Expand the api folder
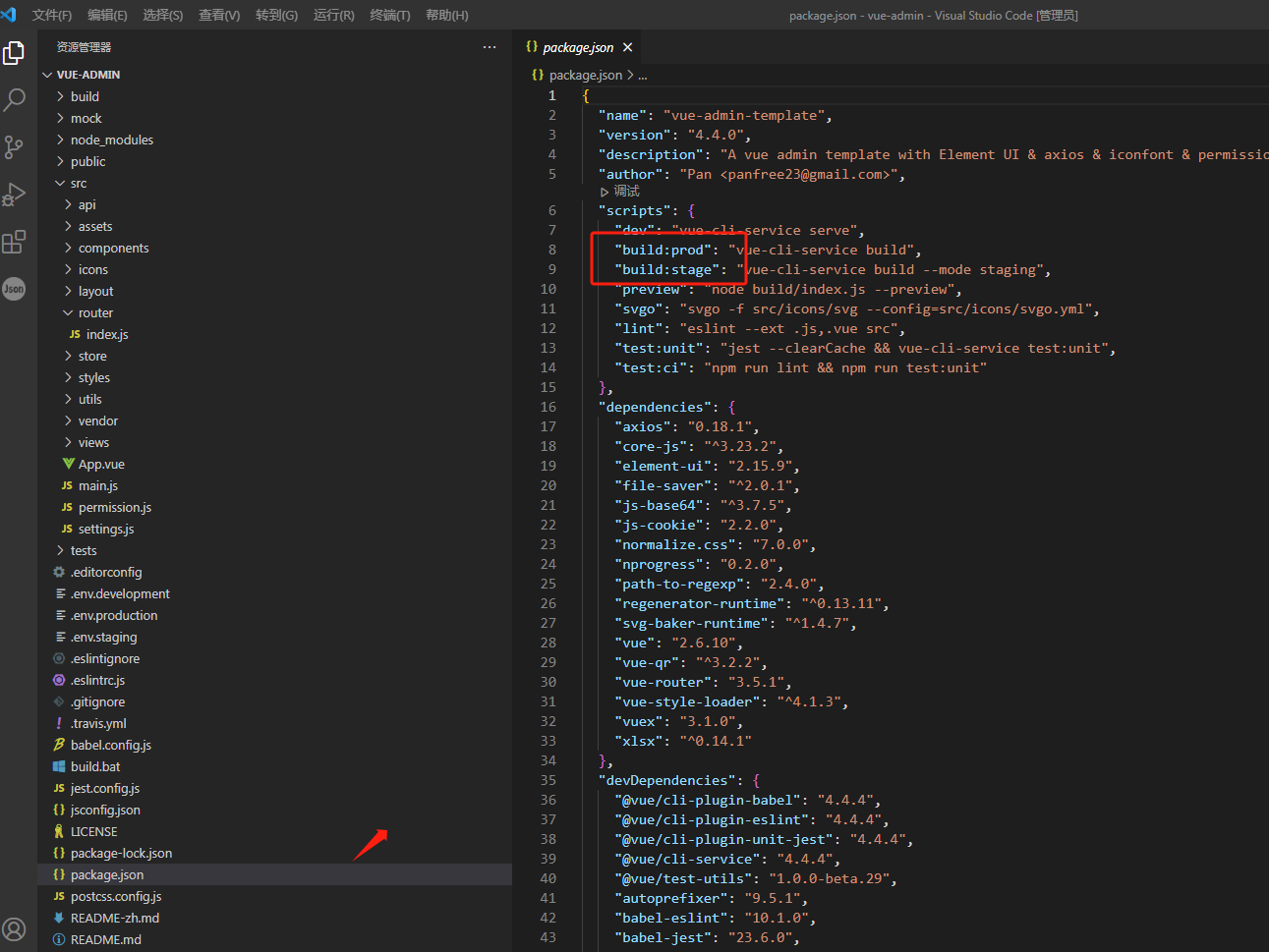The image size is (1269, 952). (x=275, y=204)
